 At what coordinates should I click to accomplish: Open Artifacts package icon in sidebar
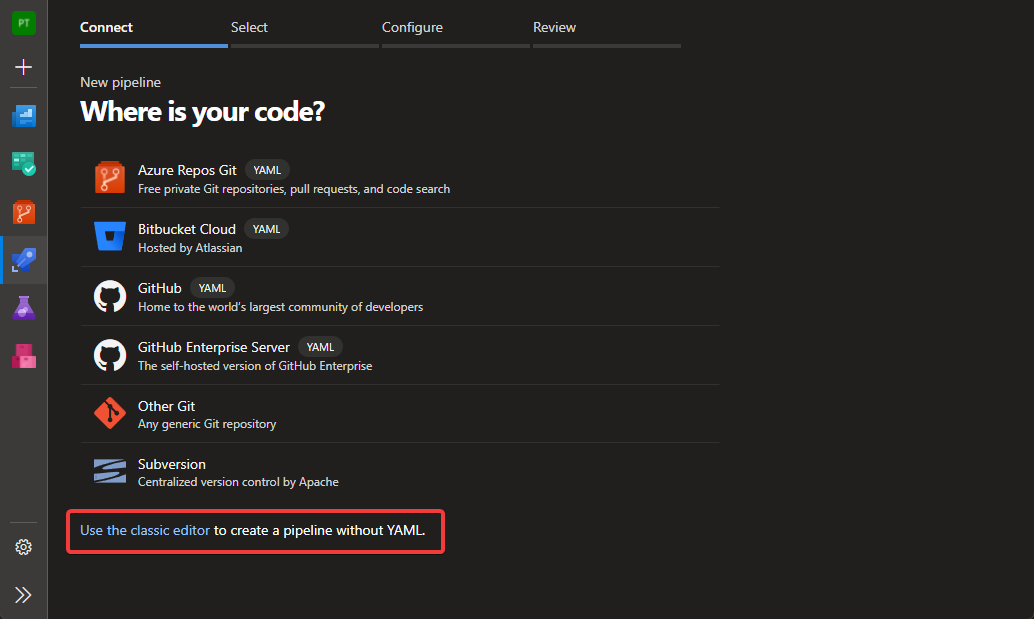point(24,356)
